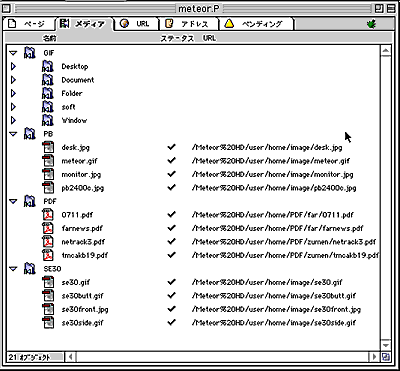The image size is (400, 371).
Task: Click the 21 オブジェクト status text
Action: (x=29, y=357)
